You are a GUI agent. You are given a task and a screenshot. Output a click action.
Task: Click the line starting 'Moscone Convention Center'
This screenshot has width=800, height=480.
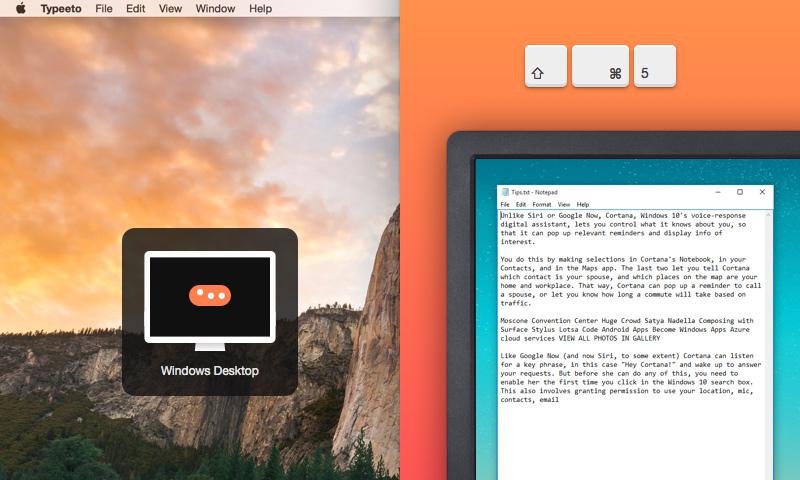coord(627,321)
